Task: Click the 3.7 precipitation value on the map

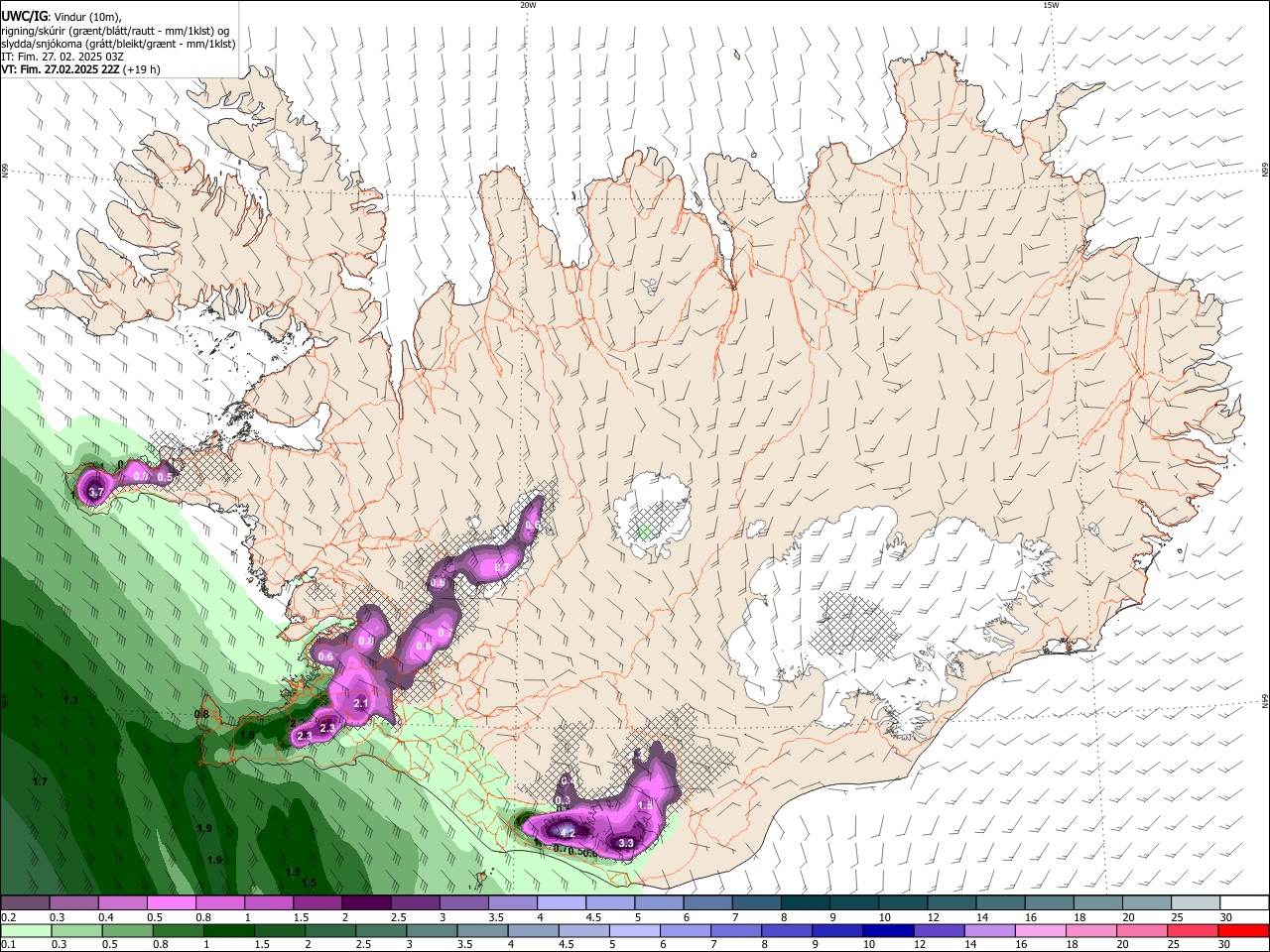Action: click(x=96, y=492)
